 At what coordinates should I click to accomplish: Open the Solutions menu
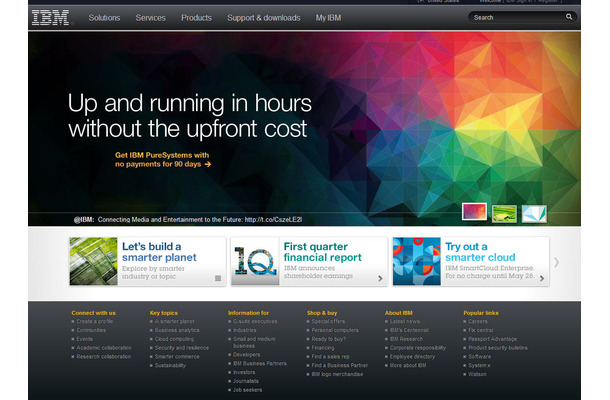pyautogui.click(x=104, y=18)
